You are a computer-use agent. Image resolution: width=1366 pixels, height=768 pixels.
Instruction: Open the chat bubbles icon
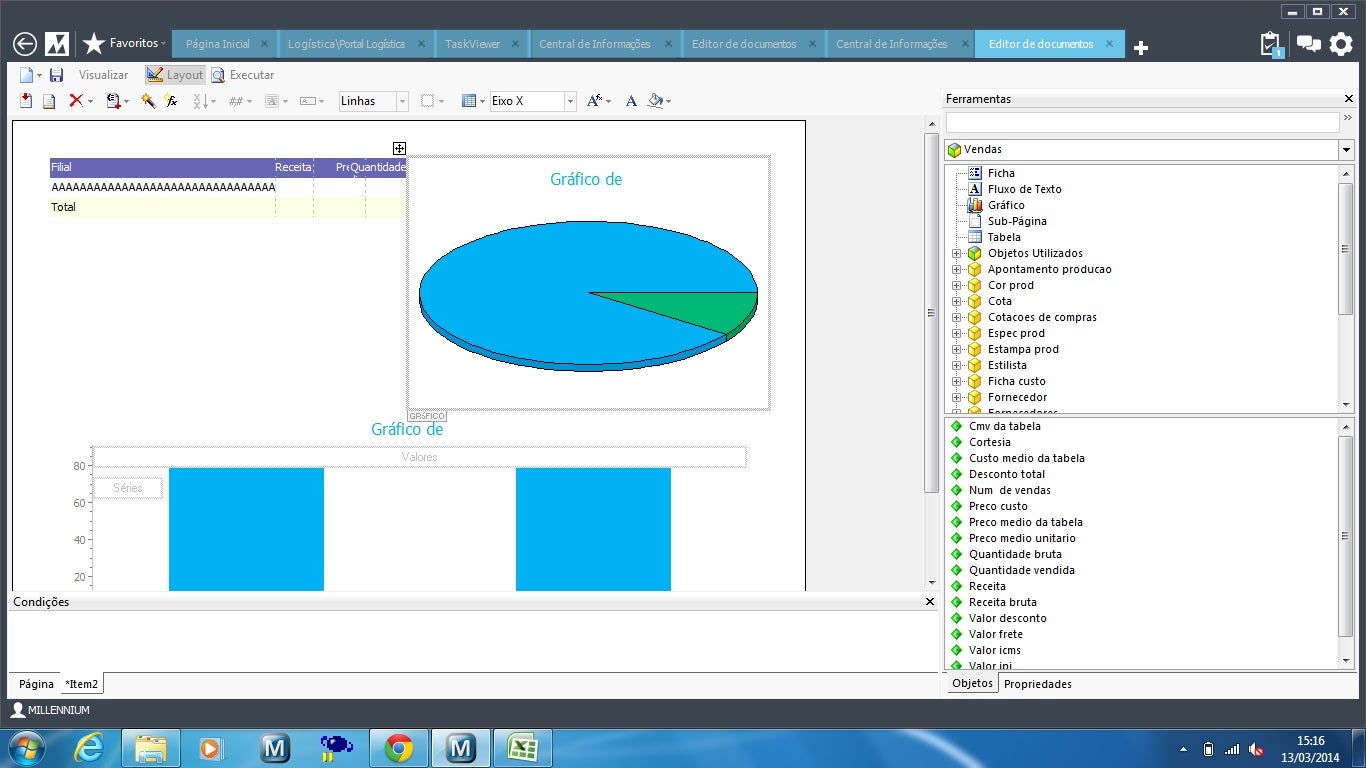[x=1307, y=44]
